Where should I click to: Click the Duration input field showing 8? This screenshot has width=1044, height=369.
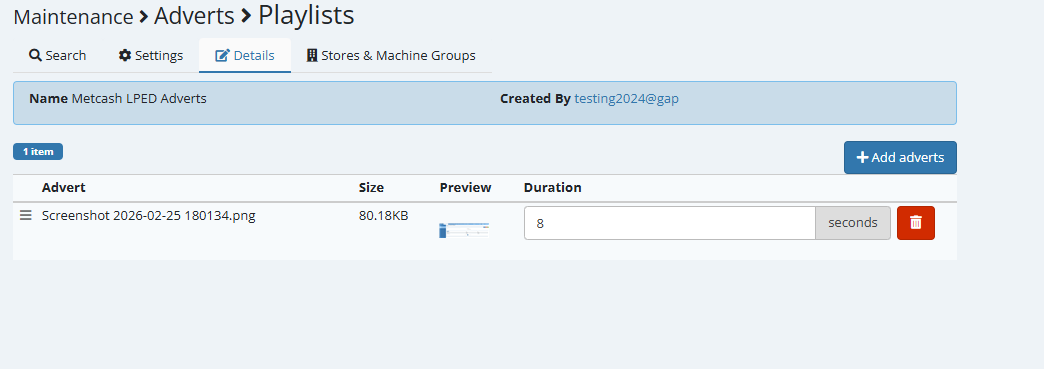click(x=669, y=223)
